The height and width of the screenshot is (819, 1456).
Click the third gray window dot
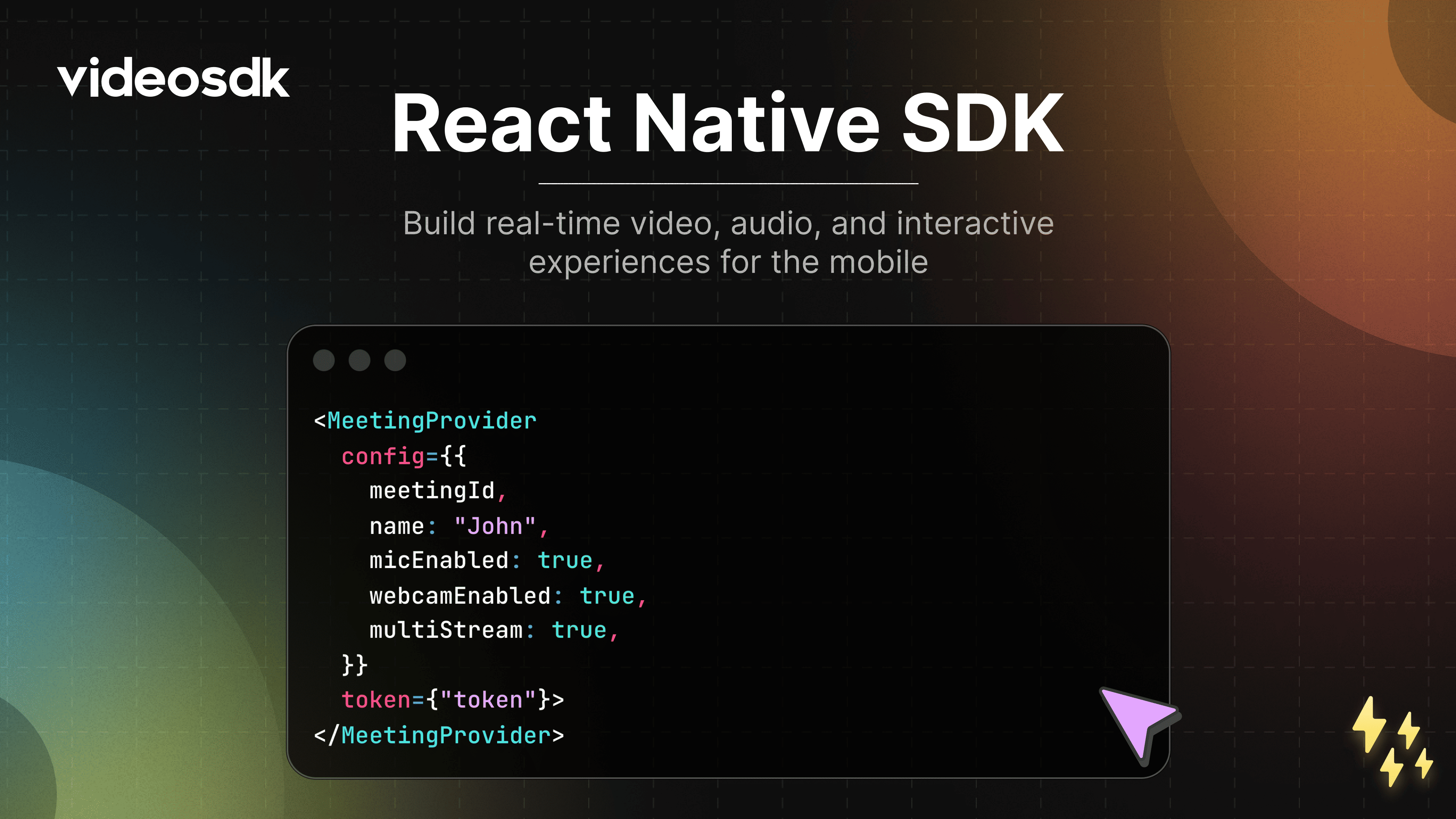pyautogui.click(x=395, y=360)
